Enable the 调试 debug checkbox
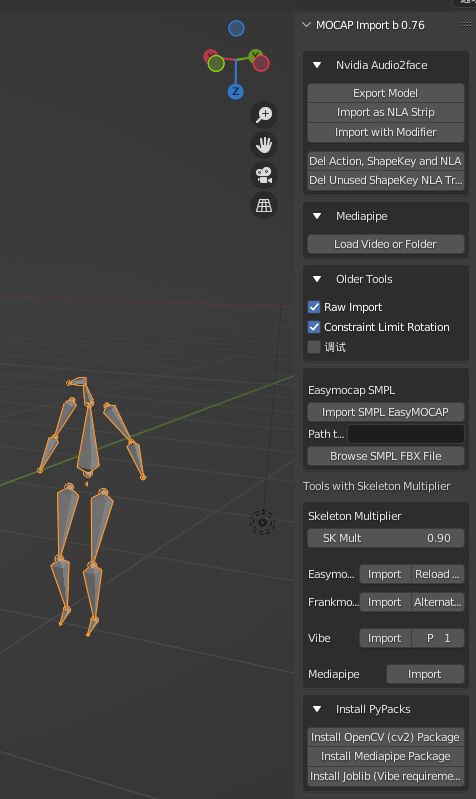The width and height of the screenshot is (476, 799). (x=314, y=347)
